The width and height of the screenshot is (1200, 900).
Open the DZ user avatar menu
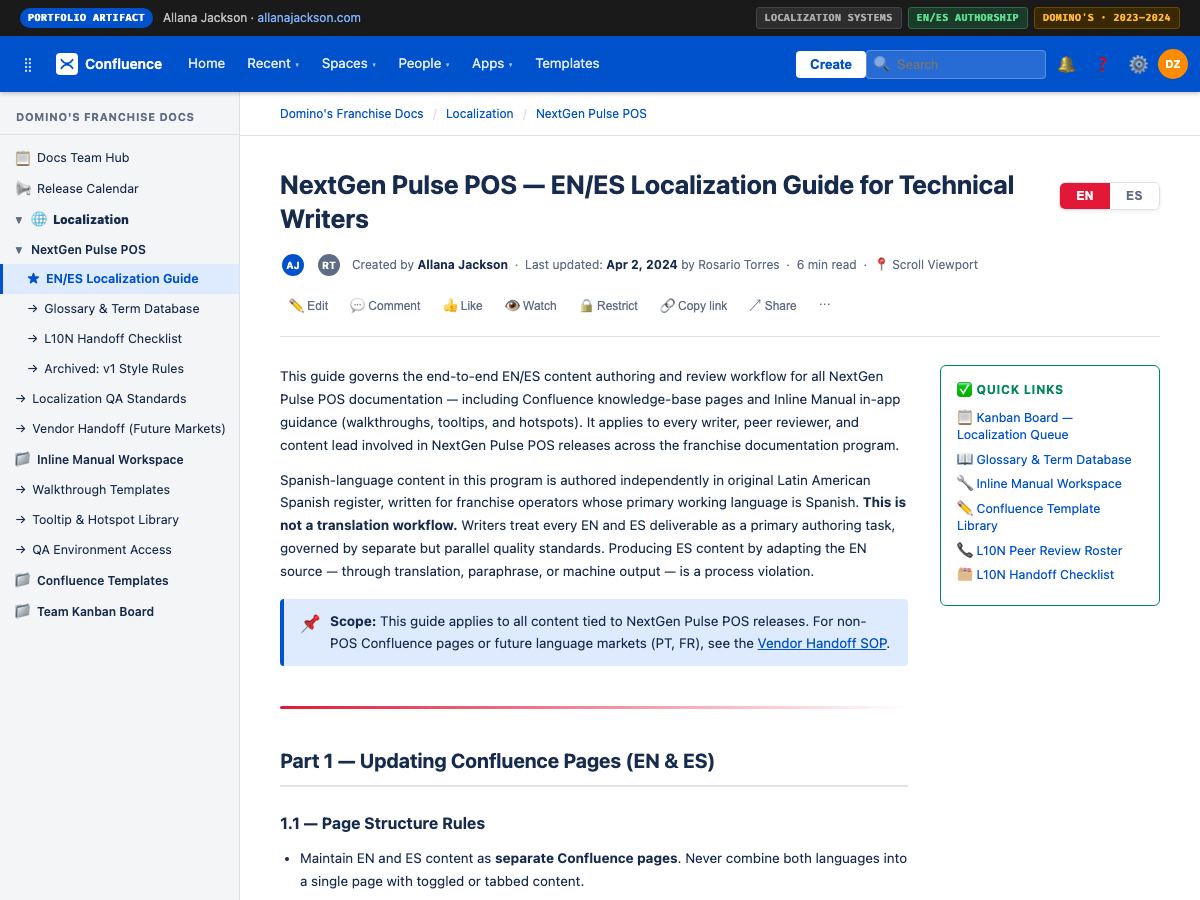click(x=1173, y=64)
